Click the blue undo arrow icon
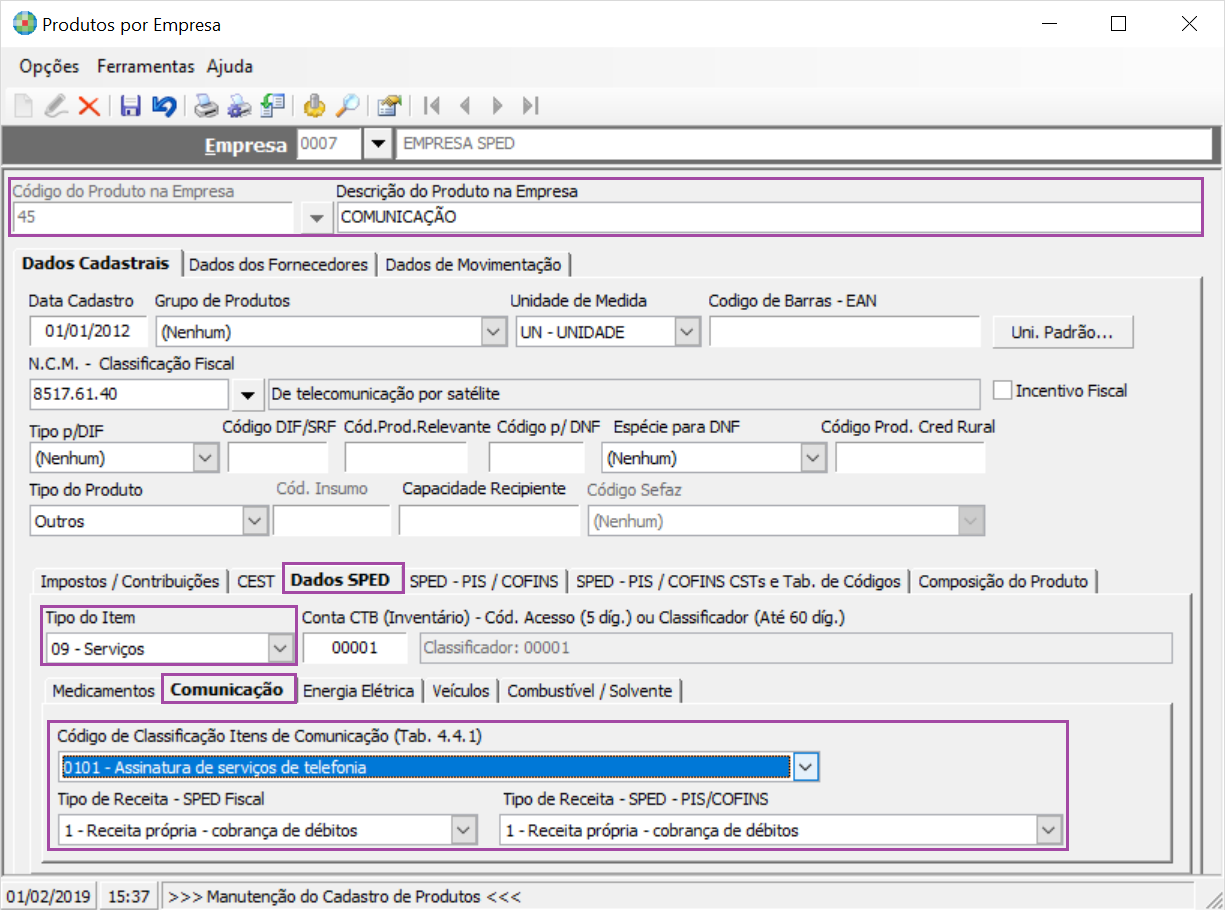1225x910 pixels. tap(163, 106)
